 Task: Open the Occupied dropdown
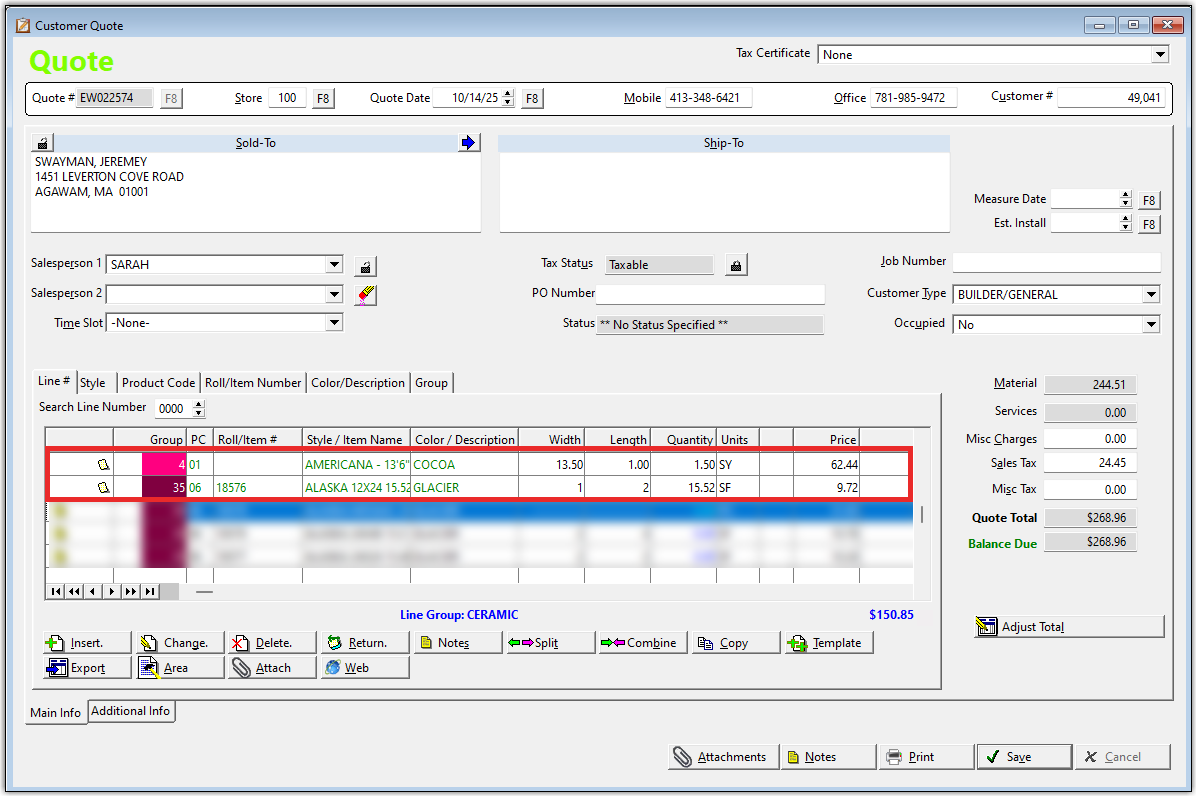click(1151, 324)
